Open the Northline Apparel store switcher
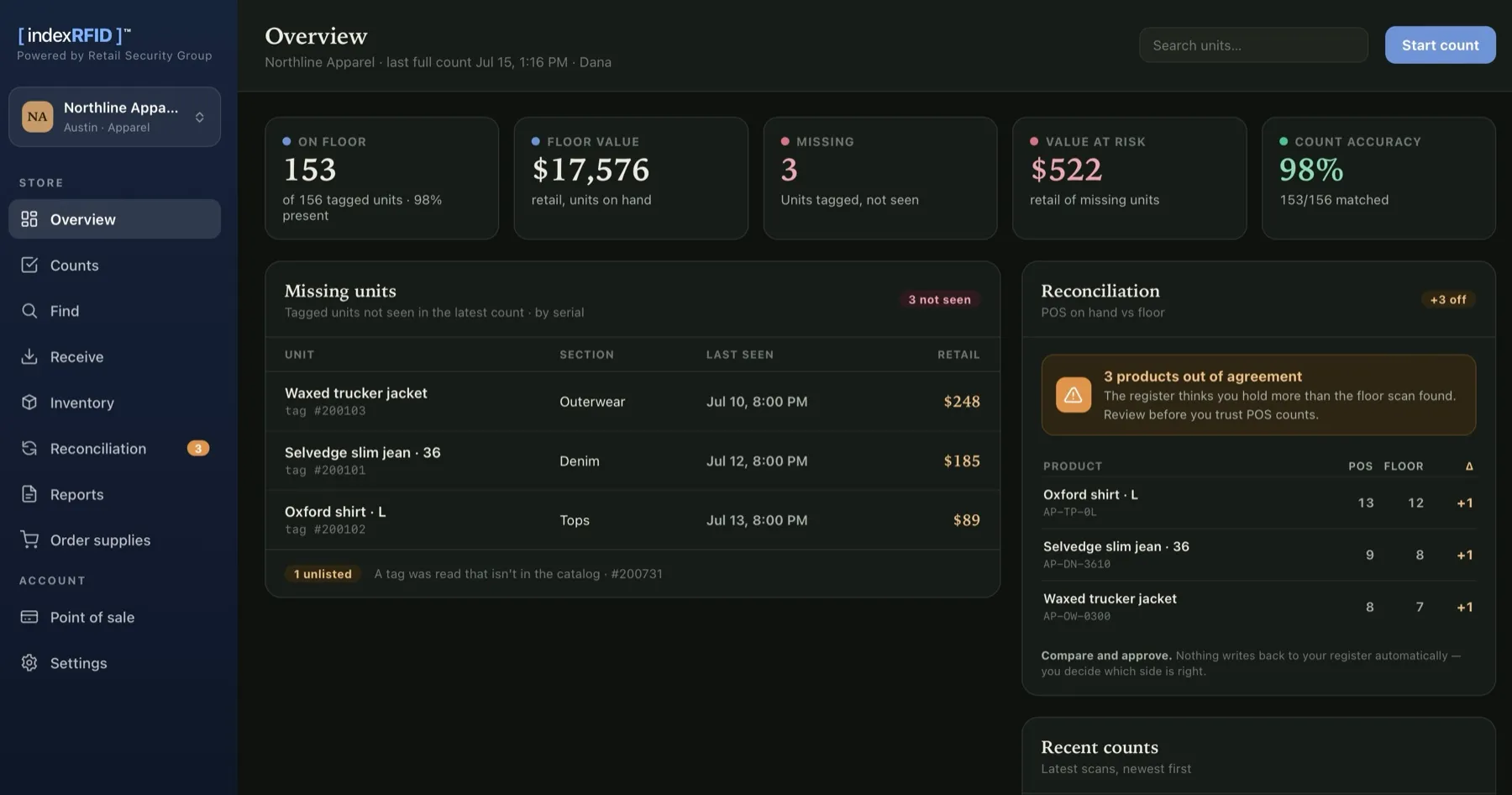 pos(115,117)
